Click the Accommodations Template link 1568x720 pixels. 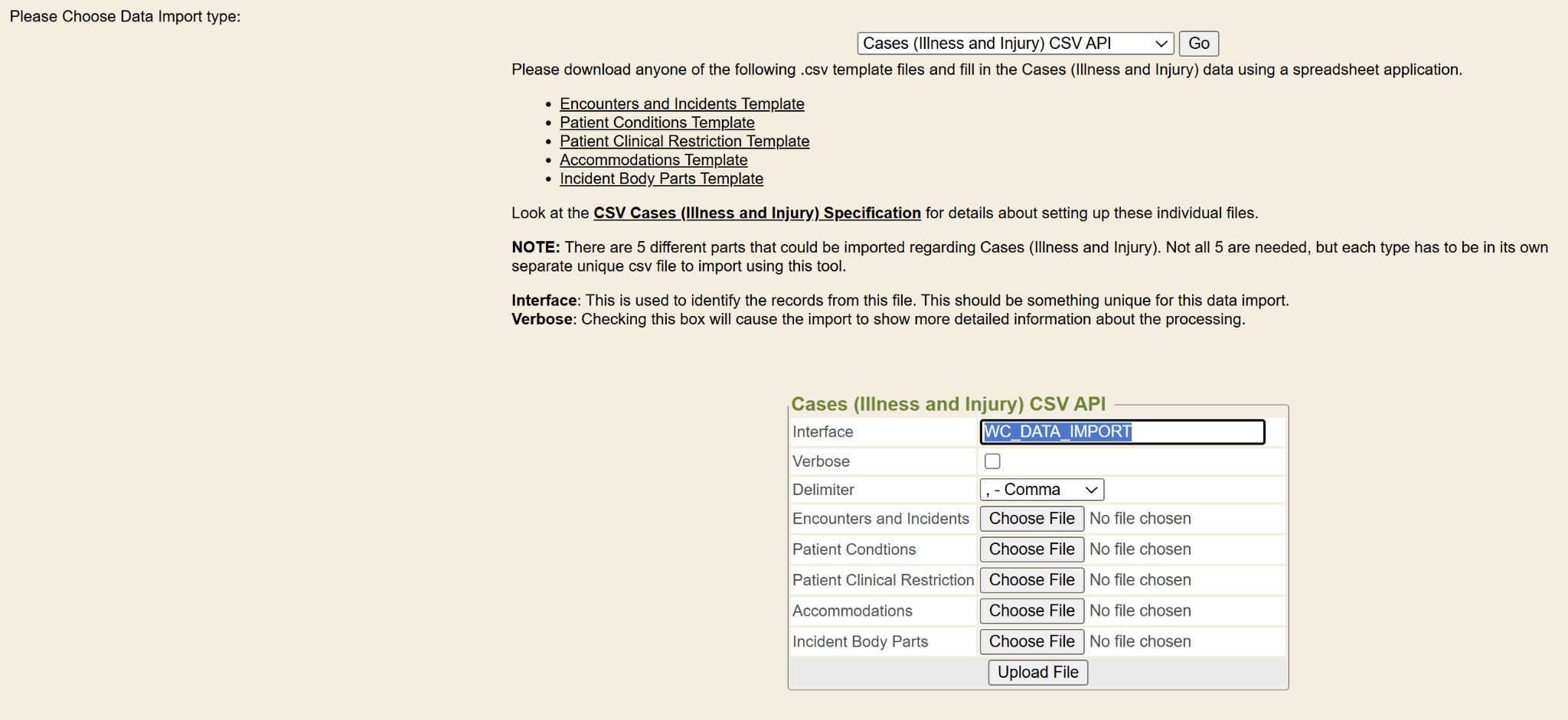pos(653,160)
